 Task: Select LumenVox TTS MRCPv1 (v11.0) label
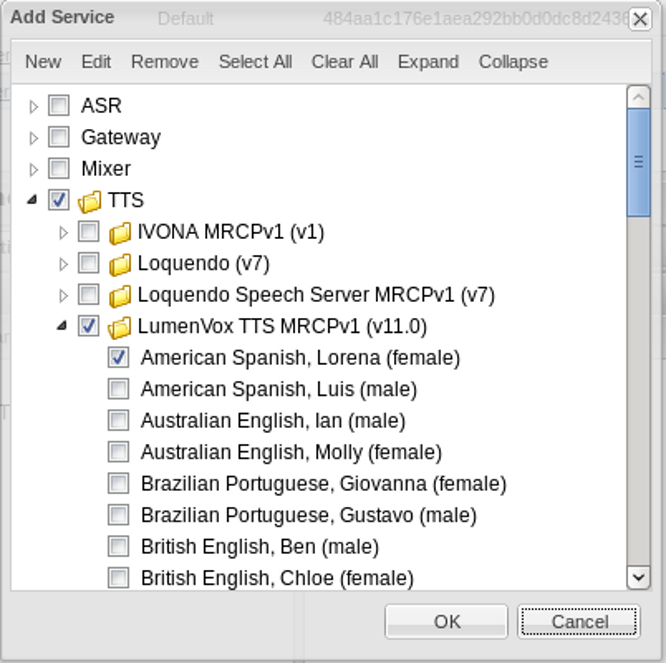[x=282, y=327]
